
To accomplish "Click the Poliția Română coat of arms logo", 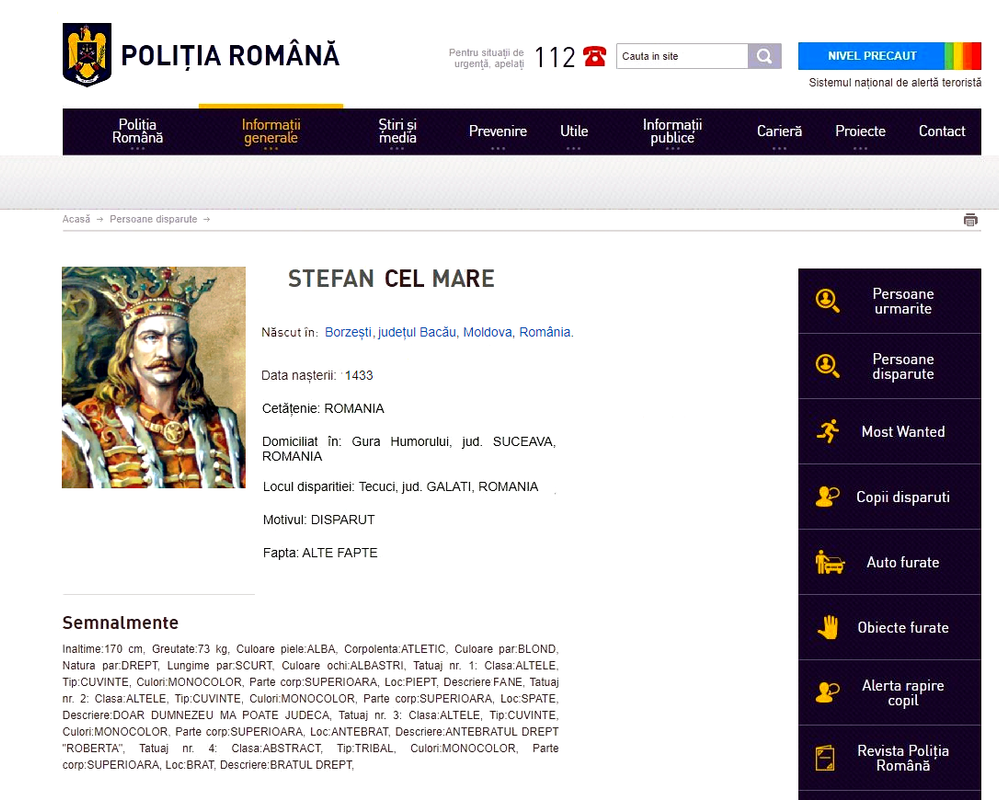I will point(87,55).
